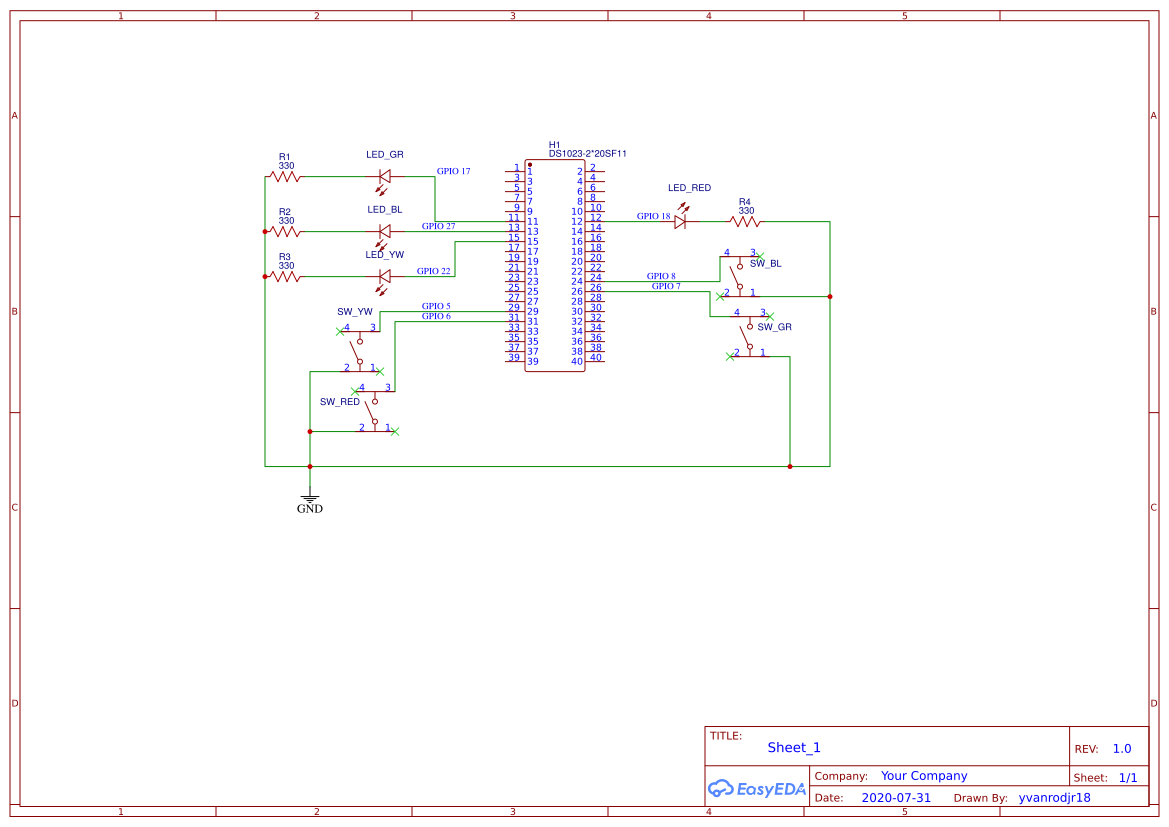Click the GPIO 18 net label

click(x=653, y=216)
